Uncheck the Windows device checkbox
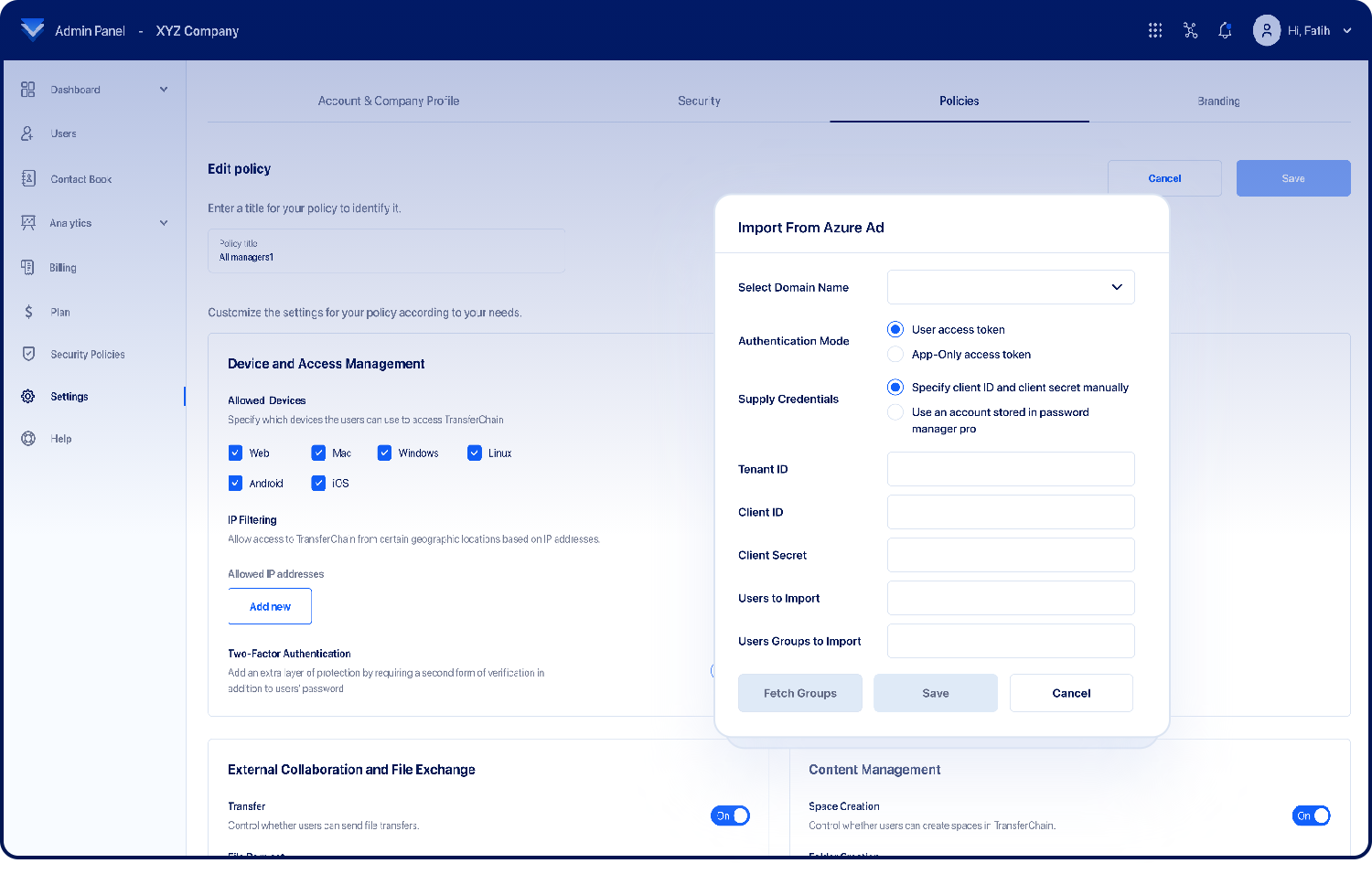 [385, 453]
